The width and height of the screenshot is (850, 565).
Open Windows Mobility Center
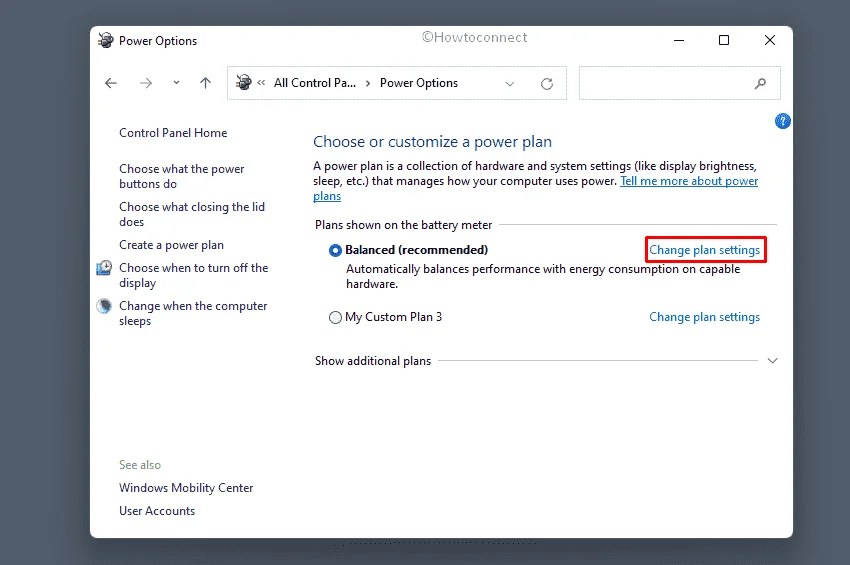coord(186,488)
